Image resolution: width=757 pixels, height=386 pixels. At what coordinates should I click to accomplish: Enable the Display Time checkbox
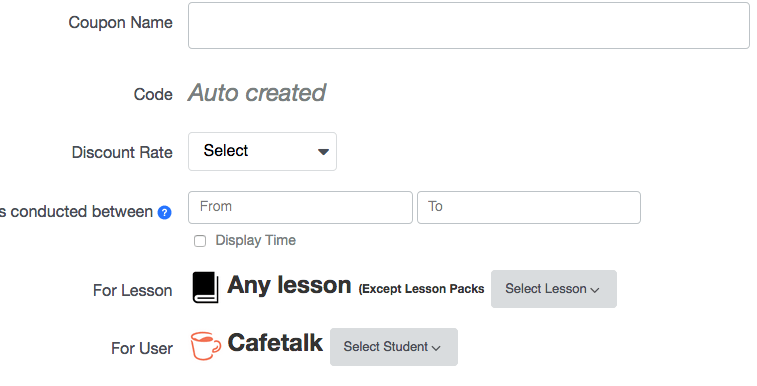pyautogui.click(x=200, y=241)
